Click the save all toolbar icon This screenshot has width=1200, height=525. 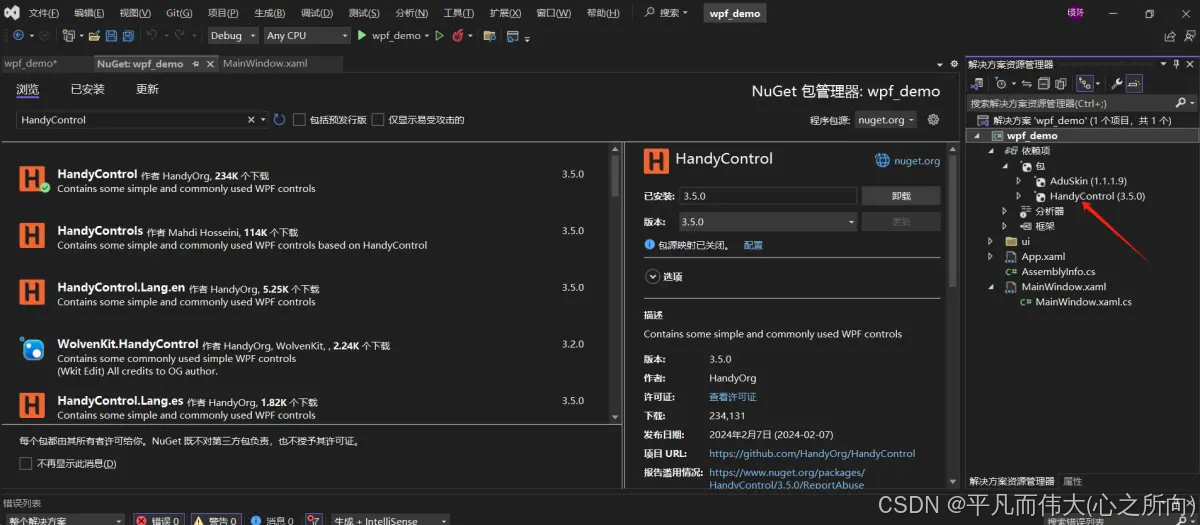pyautogui.click(x=128, y=35)
